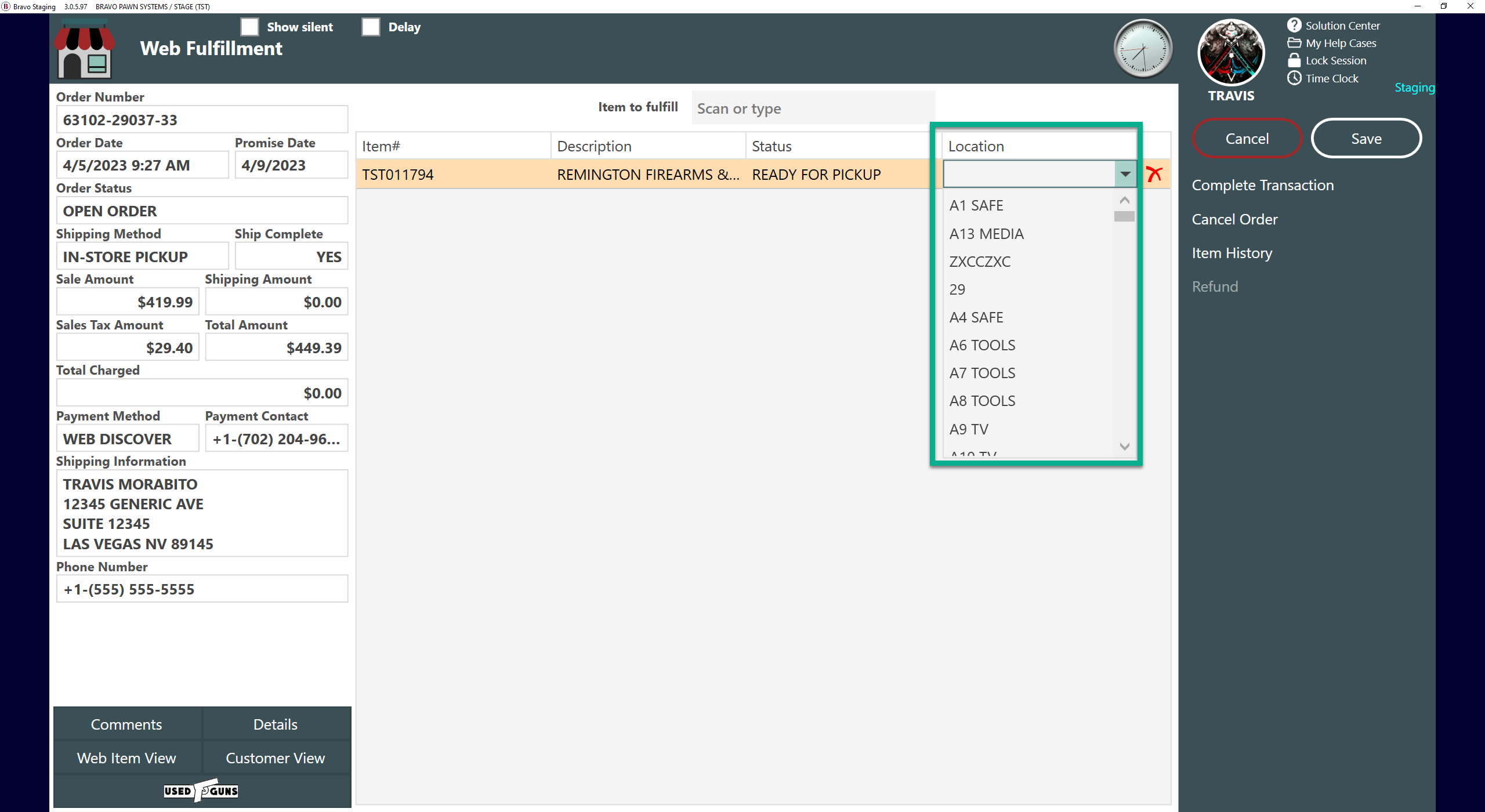Click Lock Session link

(1336, 60)
